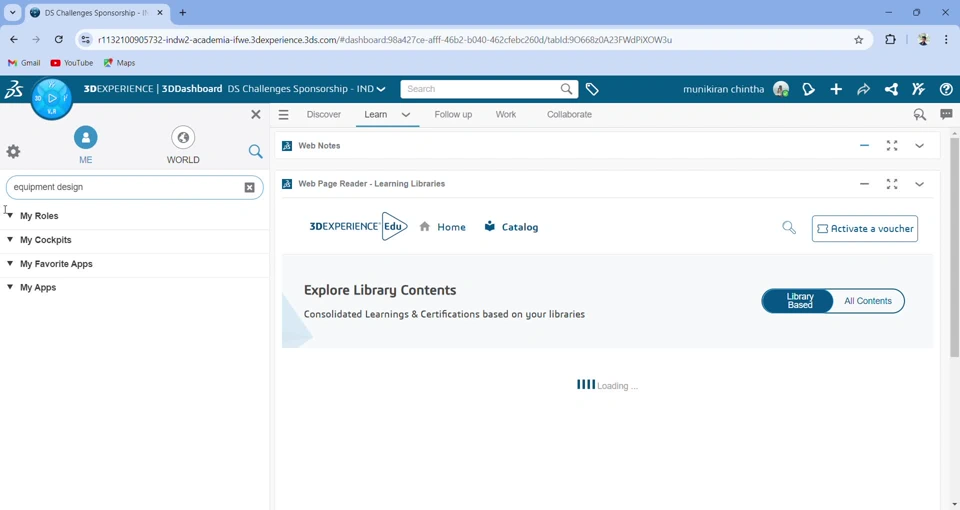Open the dashboard user search icon

click(920, 114)
